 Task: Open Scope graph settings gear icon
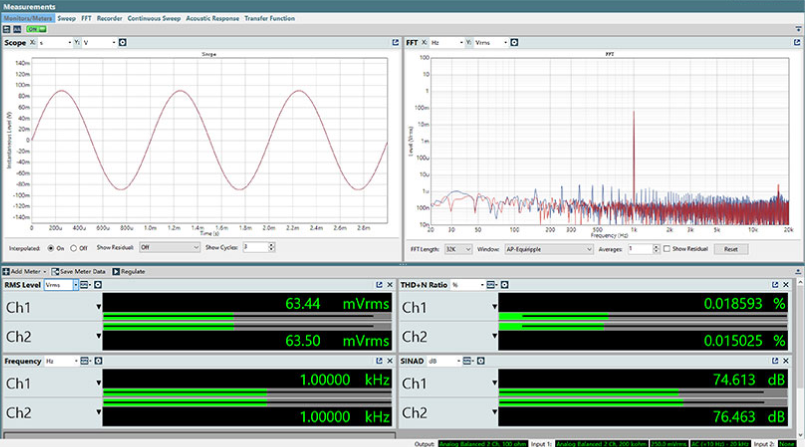tap(122, 43)
